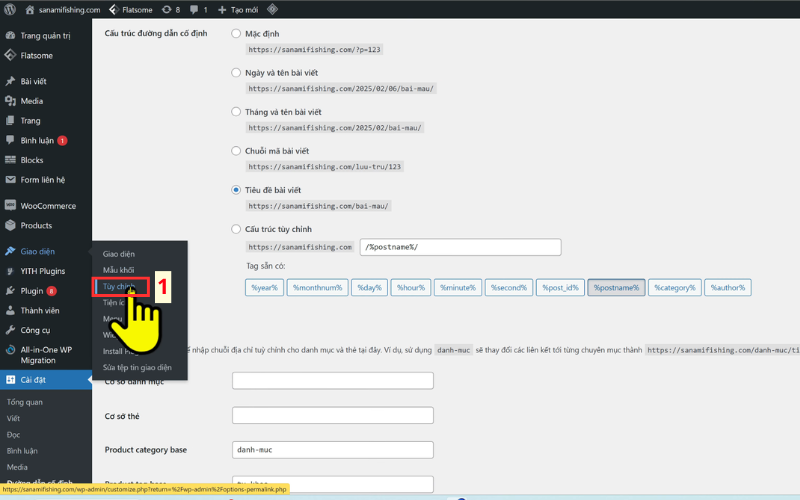The width and height of the screenshot is (800, 500).
Task: Insert the %post_id% tag button
Action: click(x=560, y=287)
